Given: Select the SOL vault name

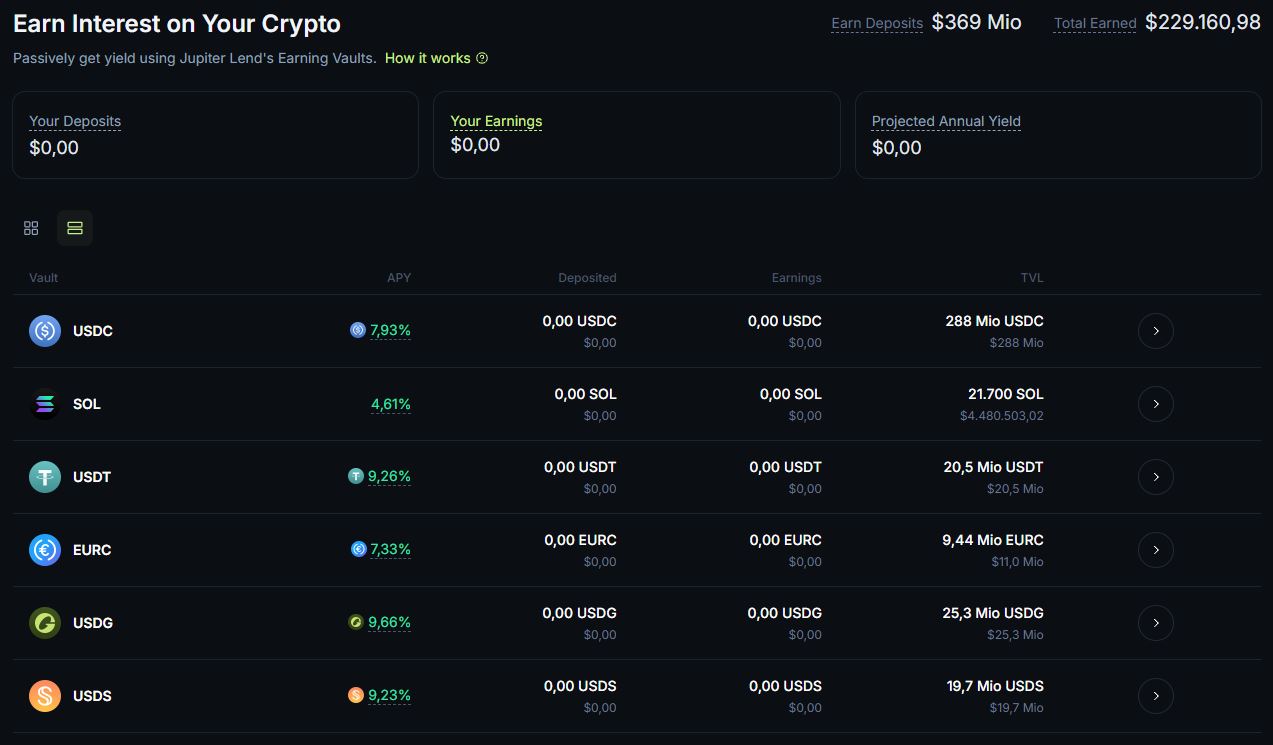Looking at the screenshot, I should [x=87, y=404].
